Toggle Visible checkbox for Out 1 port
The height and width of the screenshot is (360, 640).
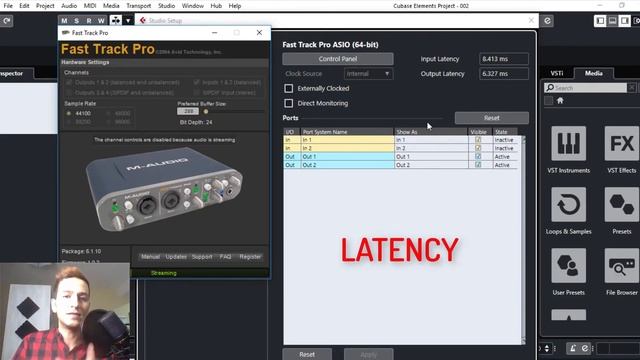[x=478, y=156]
